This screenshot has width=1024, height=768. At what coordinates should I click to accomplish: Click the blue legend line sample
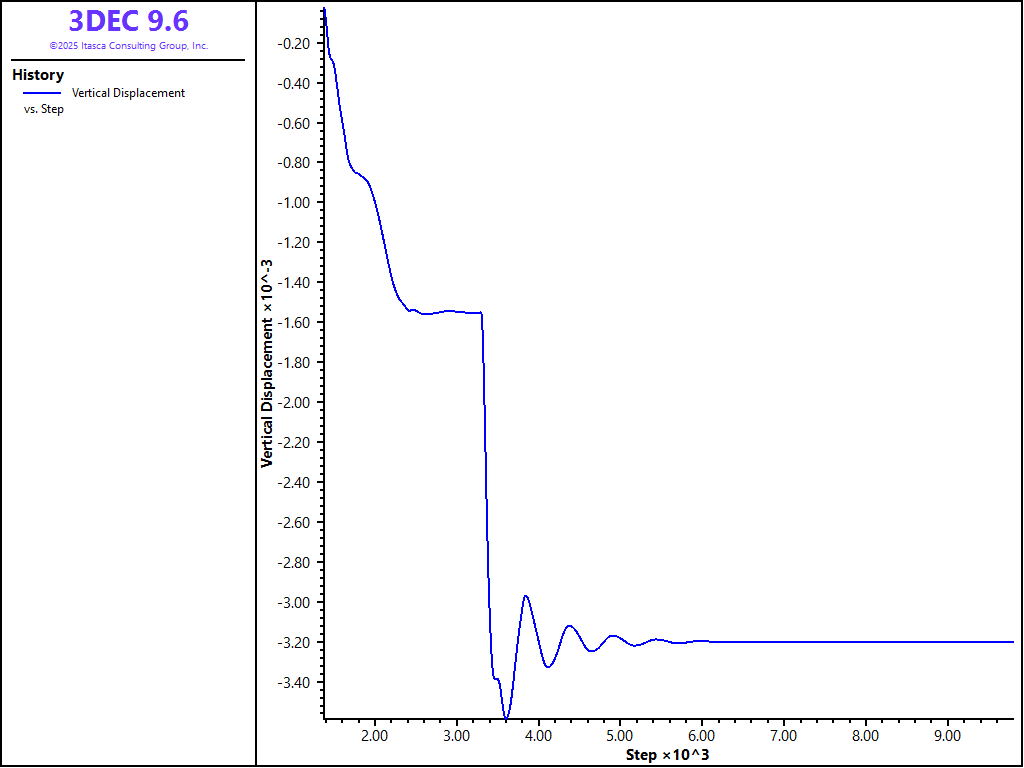click(x=42, y=93)
